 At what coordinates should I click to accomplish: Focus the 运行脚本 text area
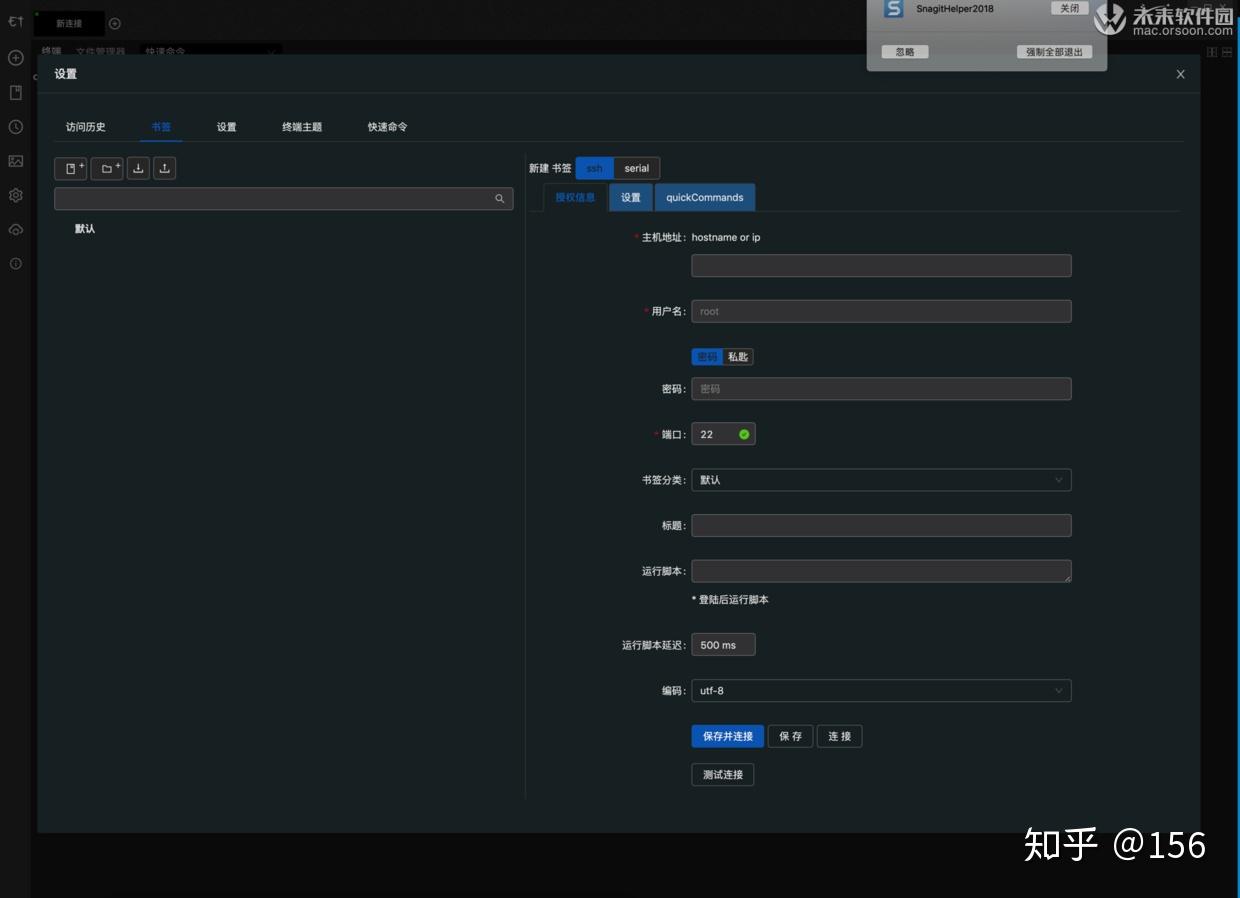coord(881,571)
